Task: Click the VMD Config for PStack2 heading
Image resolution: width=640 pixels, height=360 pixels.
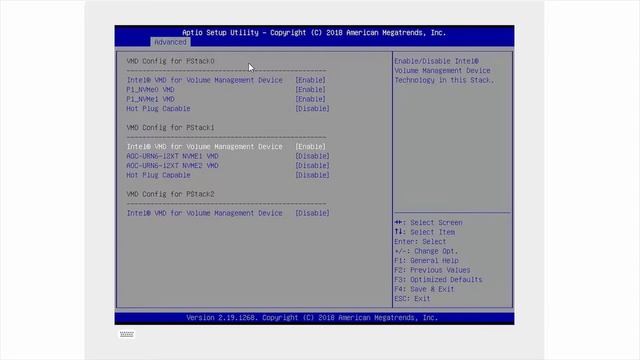Action: pyautogui.click(x=170, y=194)
